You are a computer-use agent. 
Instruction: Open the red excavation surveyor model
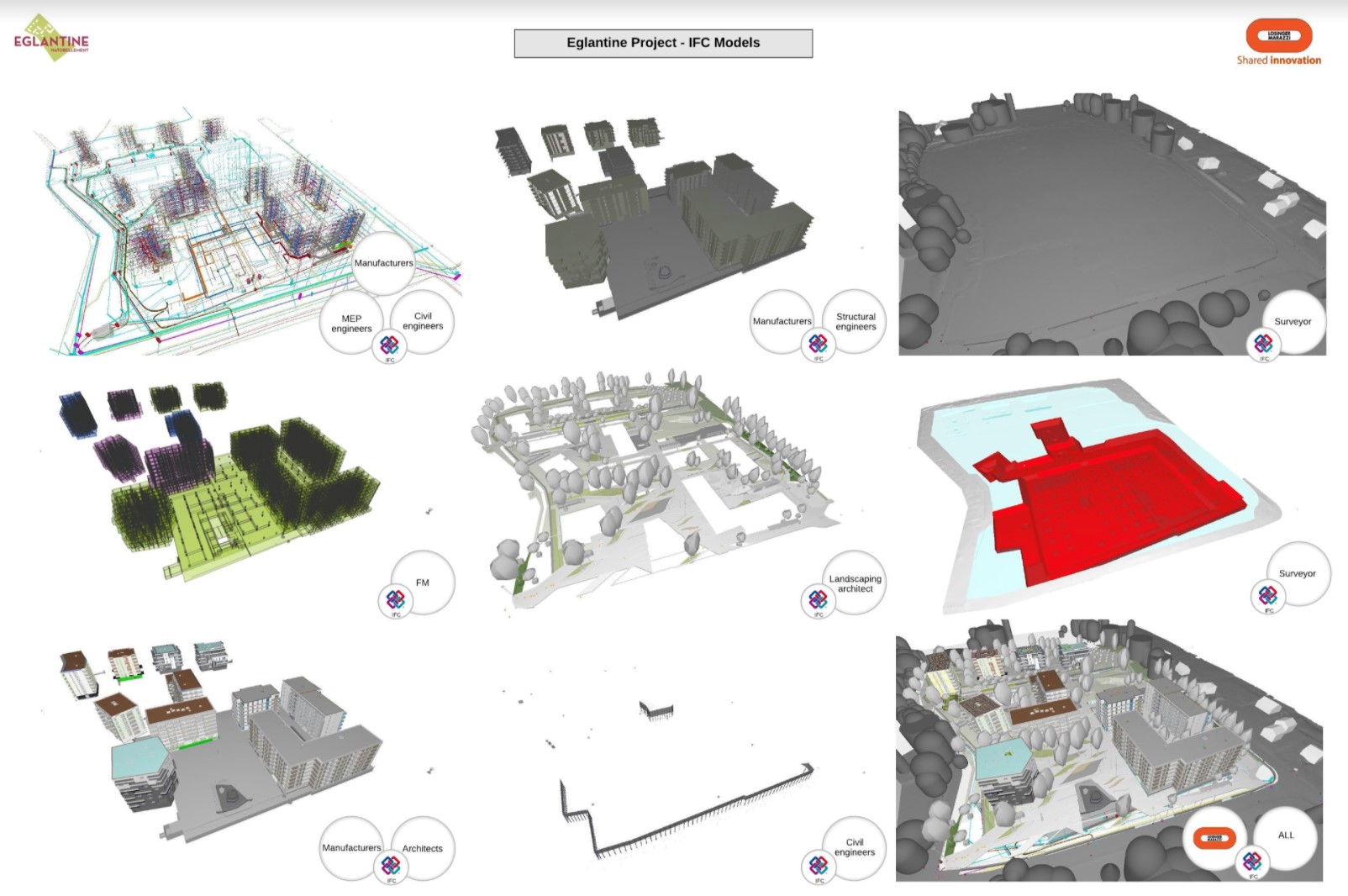(1101, 496)
